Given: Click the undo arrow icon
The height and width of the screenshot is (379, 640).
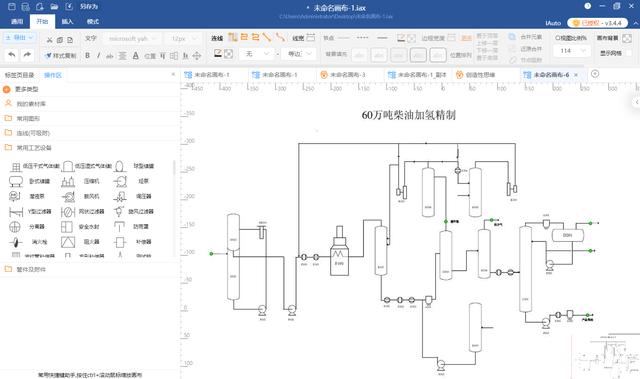Looking at the screenshot, I should 12,54.
